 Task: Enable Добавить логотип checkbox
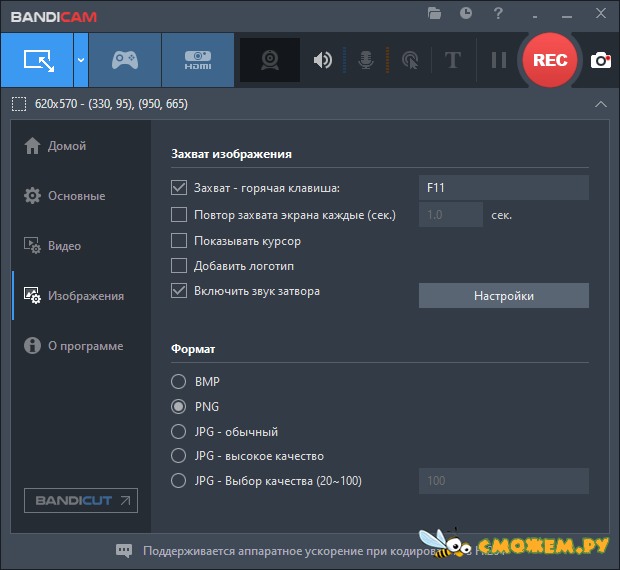click(x=179, y=266)
